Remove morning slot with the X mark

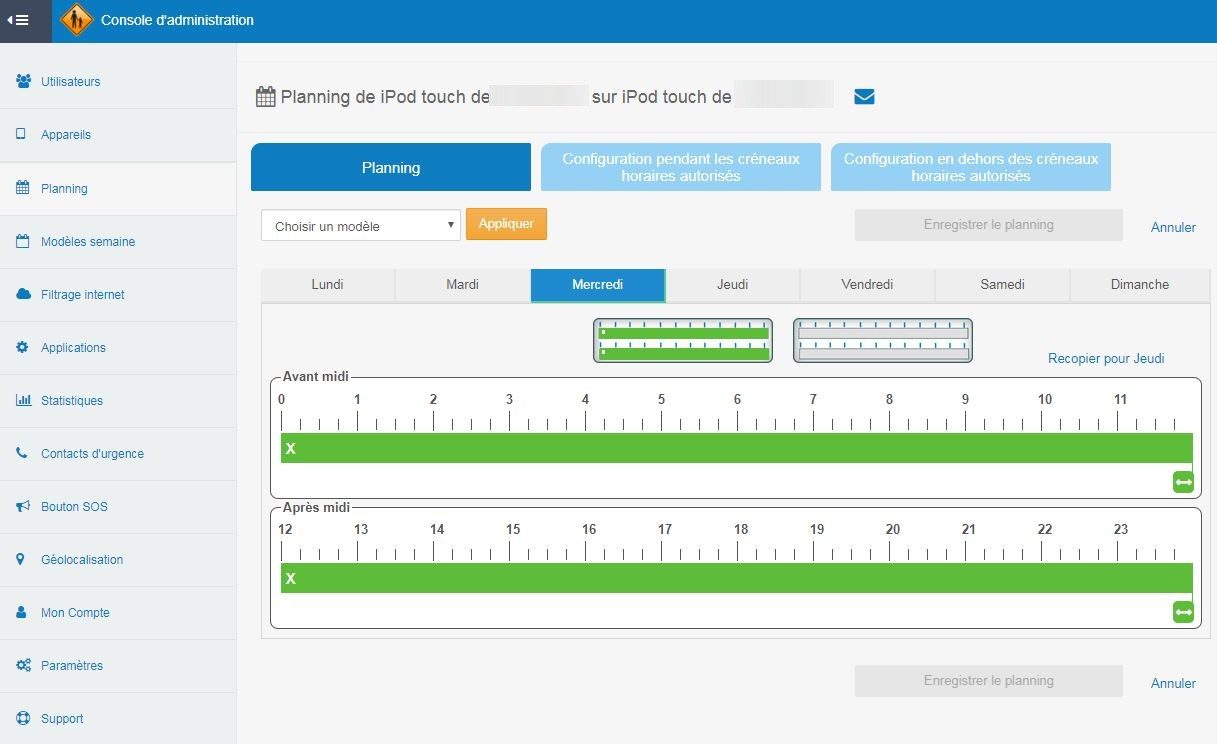[291, 449]
